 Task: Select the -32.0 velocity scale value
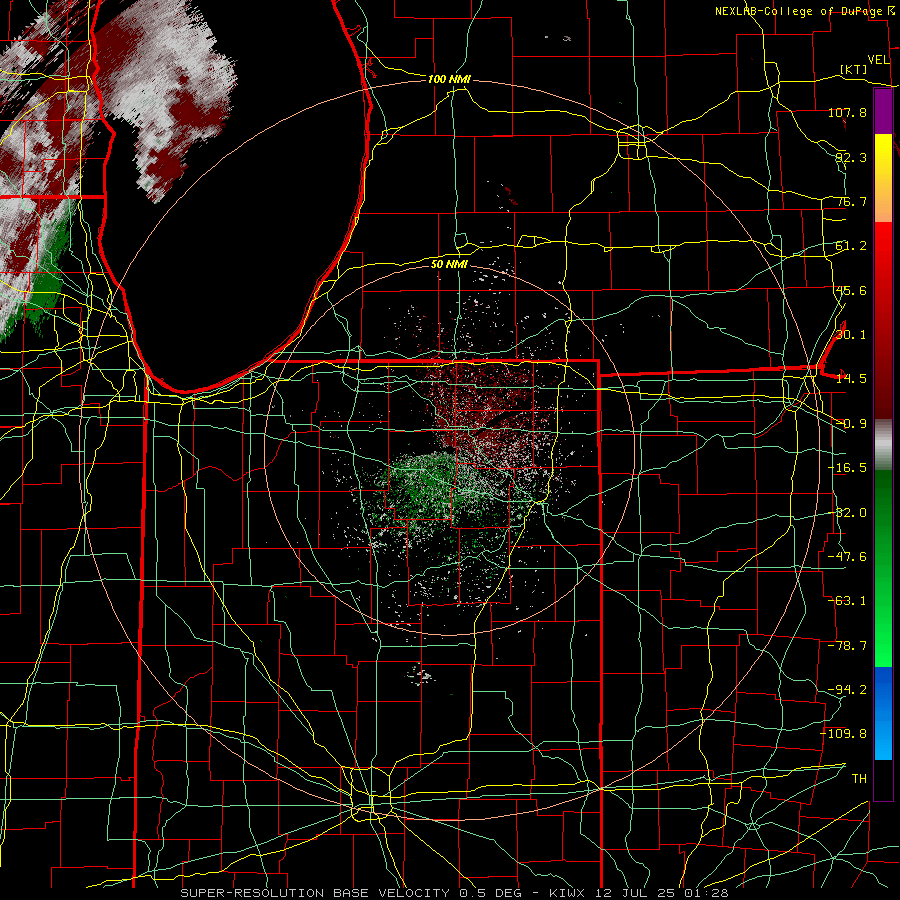(x=847, y=513)
